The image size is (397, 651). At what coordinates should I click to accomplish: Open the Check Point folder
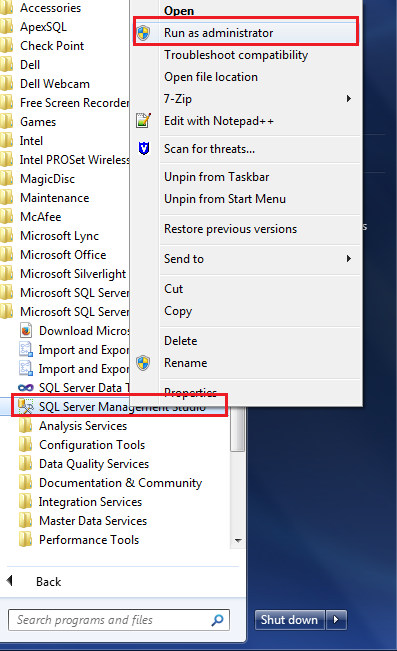click(x=51, y=46)
